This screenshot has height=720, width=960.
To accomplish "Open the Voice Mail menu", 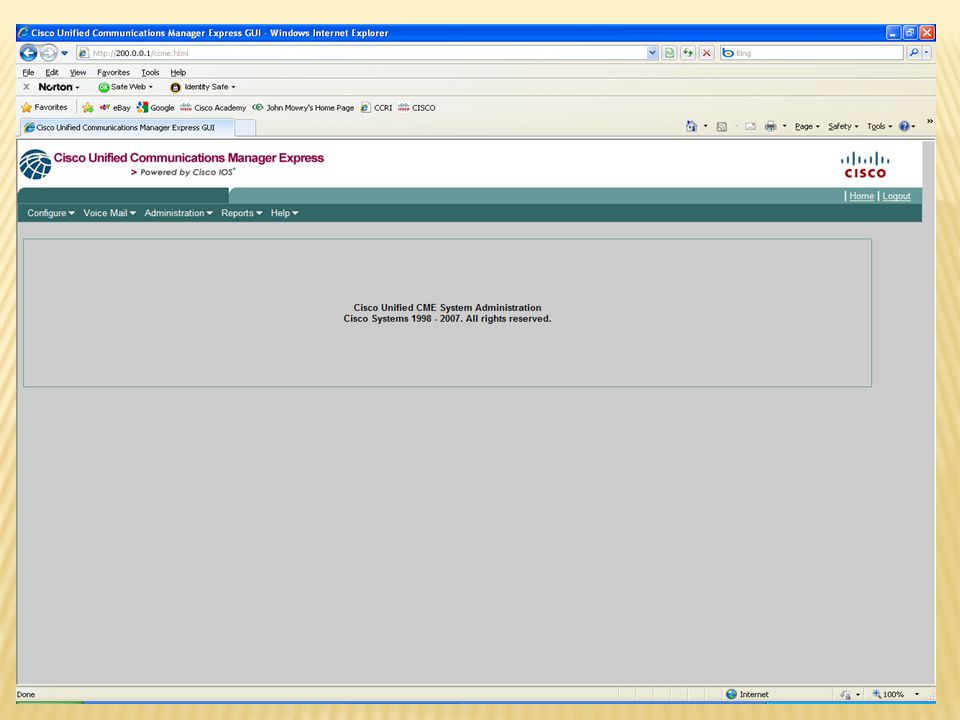I will tap(110, 213).
